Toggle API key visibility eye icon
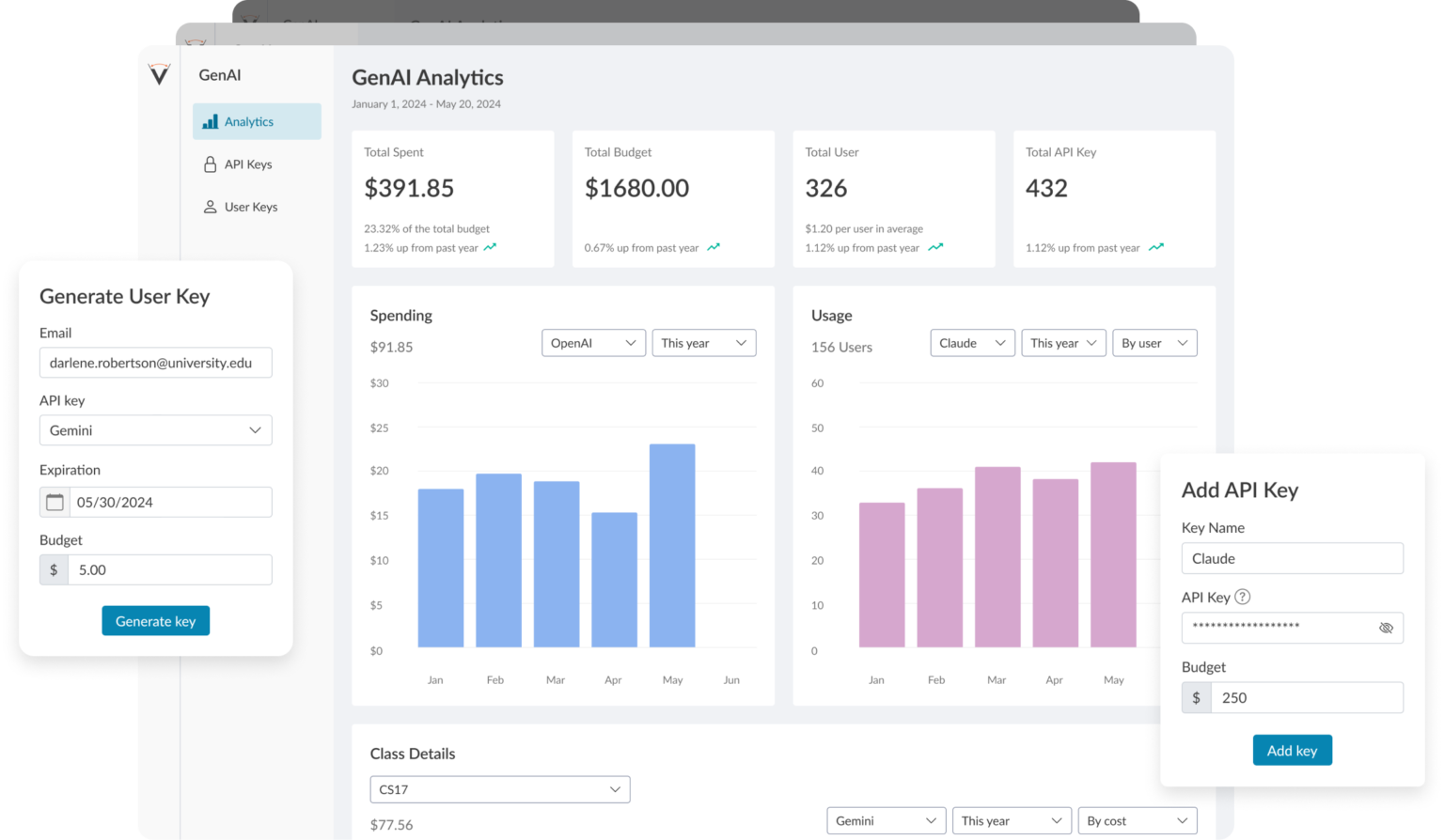Screen dimensions: 1444x840 pyautogui.click(x=1386, y=628)
